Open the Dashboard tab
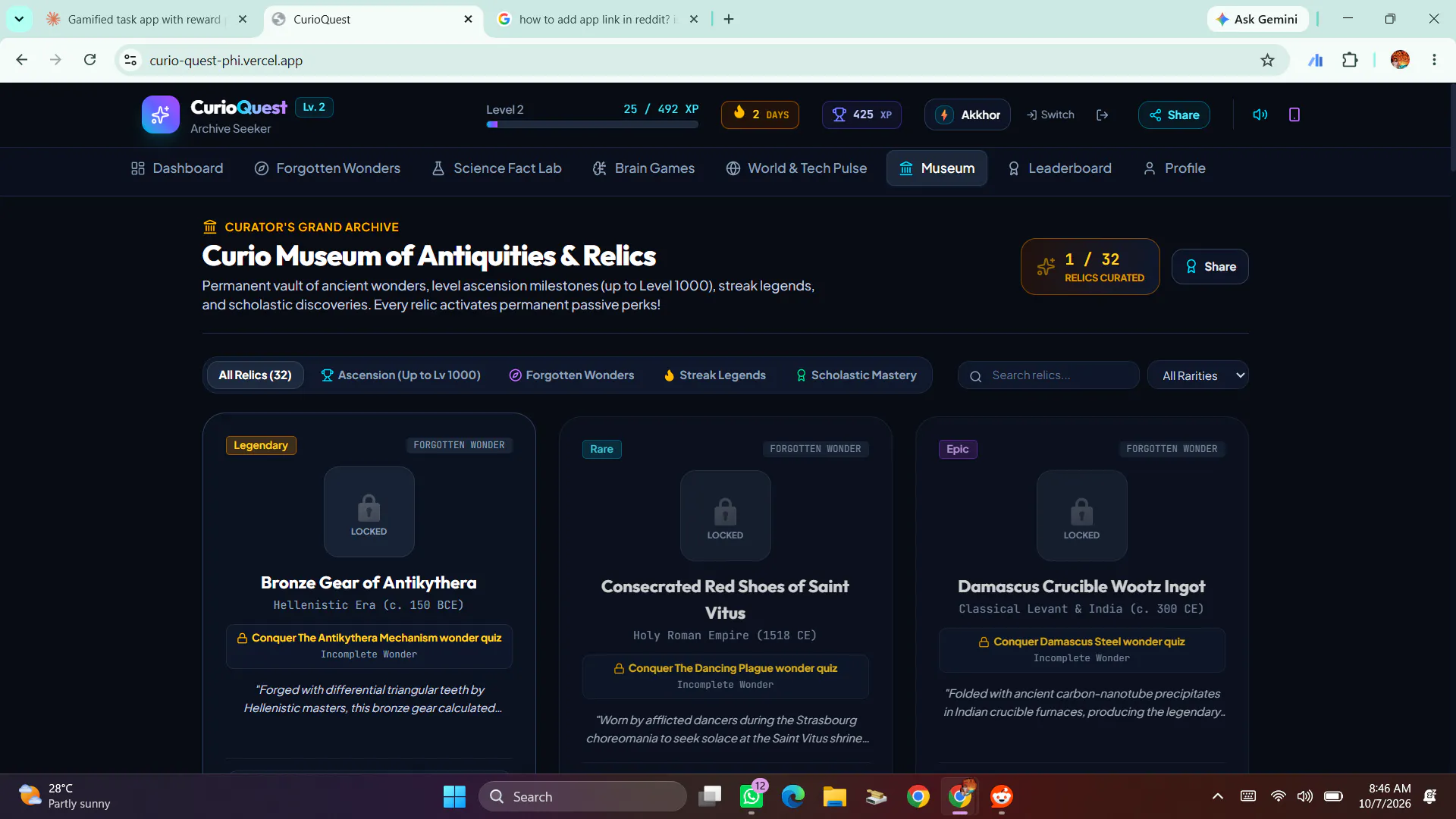The image size is (1456, 819). pyautogui.click(x=177, y=168)
